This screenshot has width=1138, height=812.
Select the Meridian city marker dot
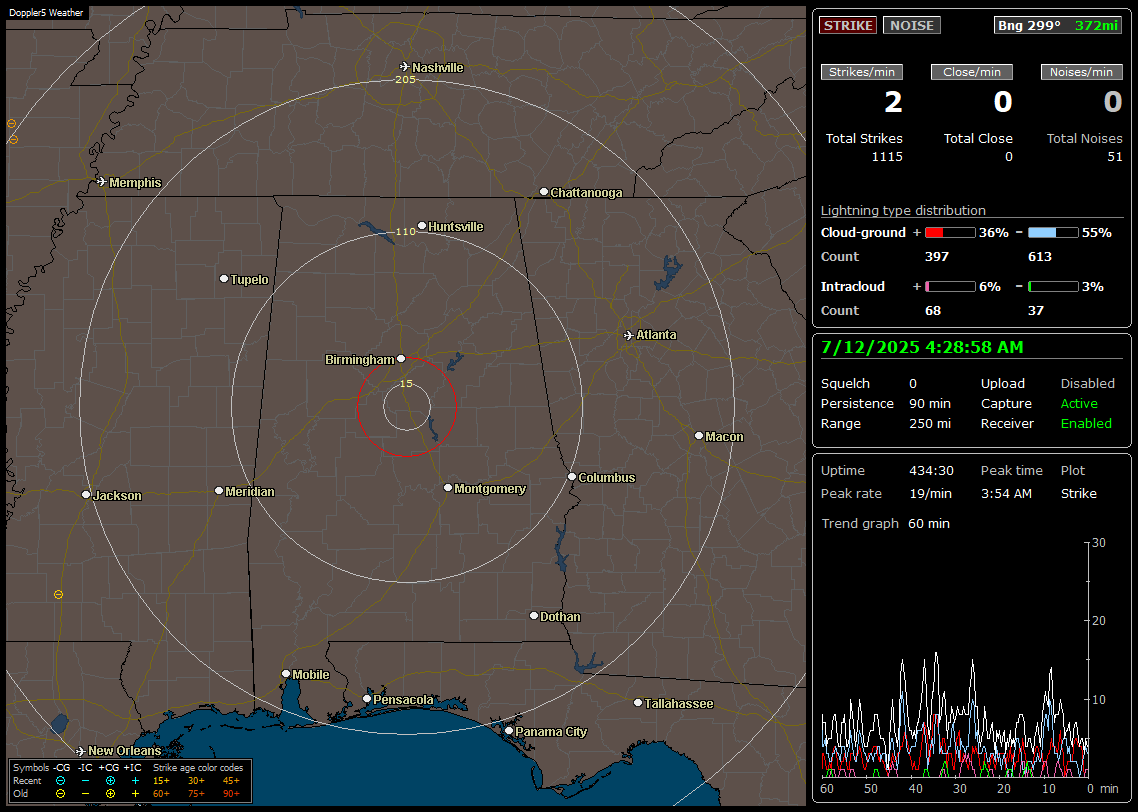tap(218, 491)
